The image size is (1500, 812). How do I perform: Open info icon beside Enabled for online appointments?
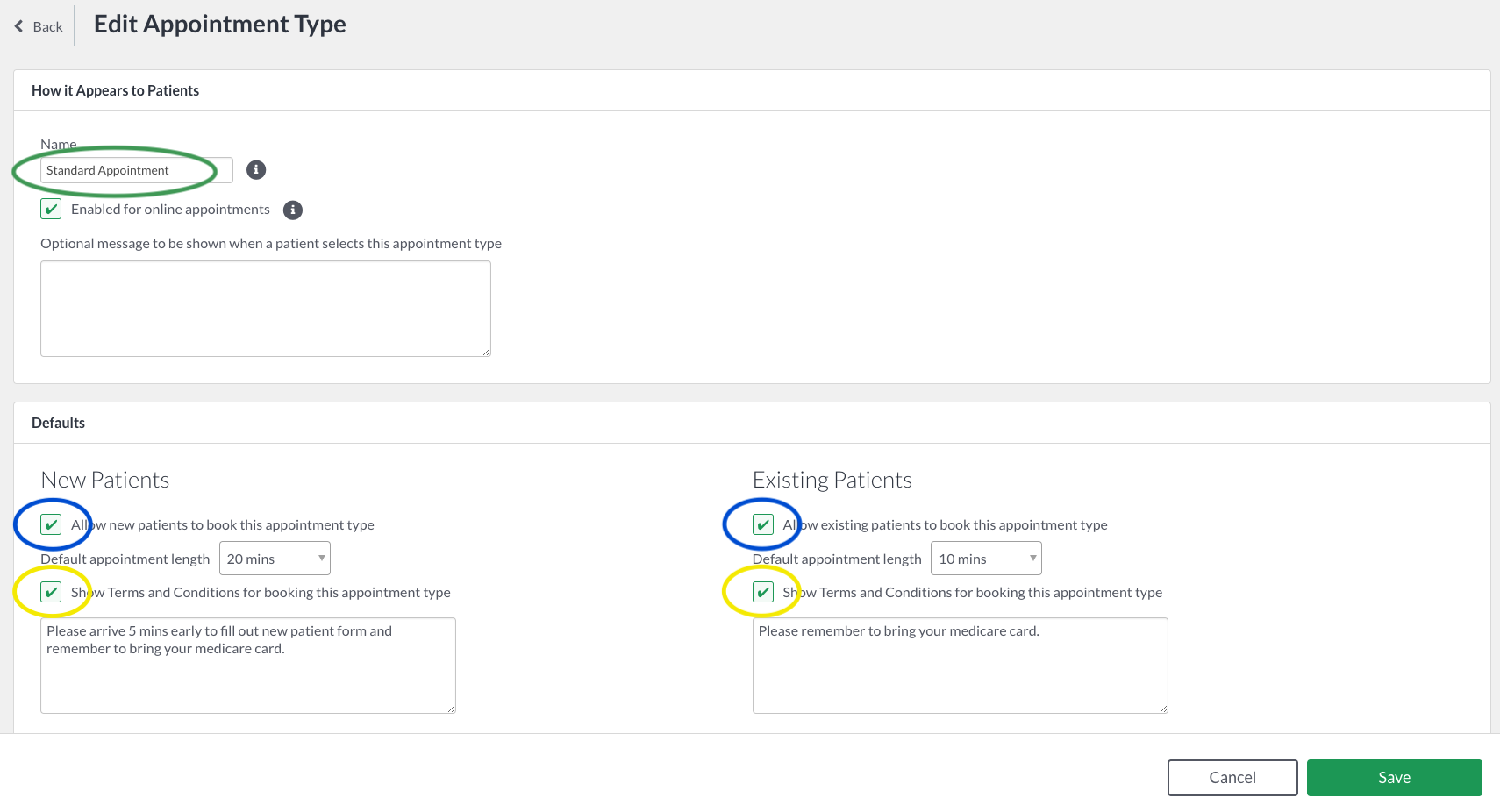coord(293,210)
